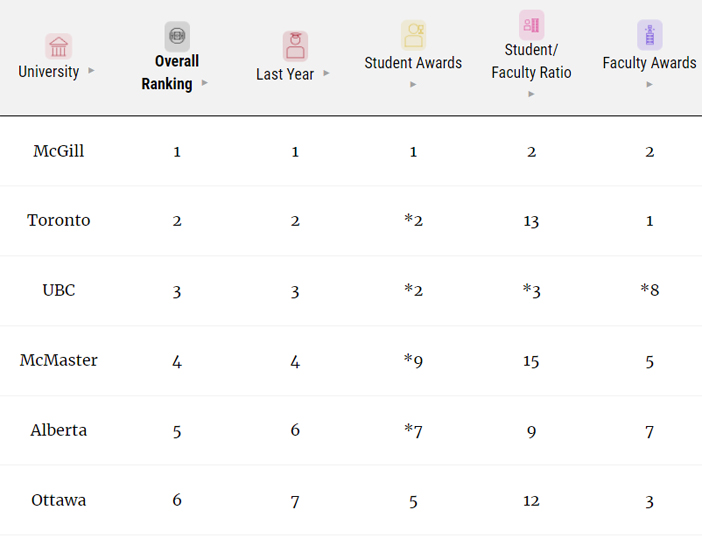Image resolution: width=702 pixels, height=539 pixels.
Task: Select the Student Awards column header
Action: (413, 63)
